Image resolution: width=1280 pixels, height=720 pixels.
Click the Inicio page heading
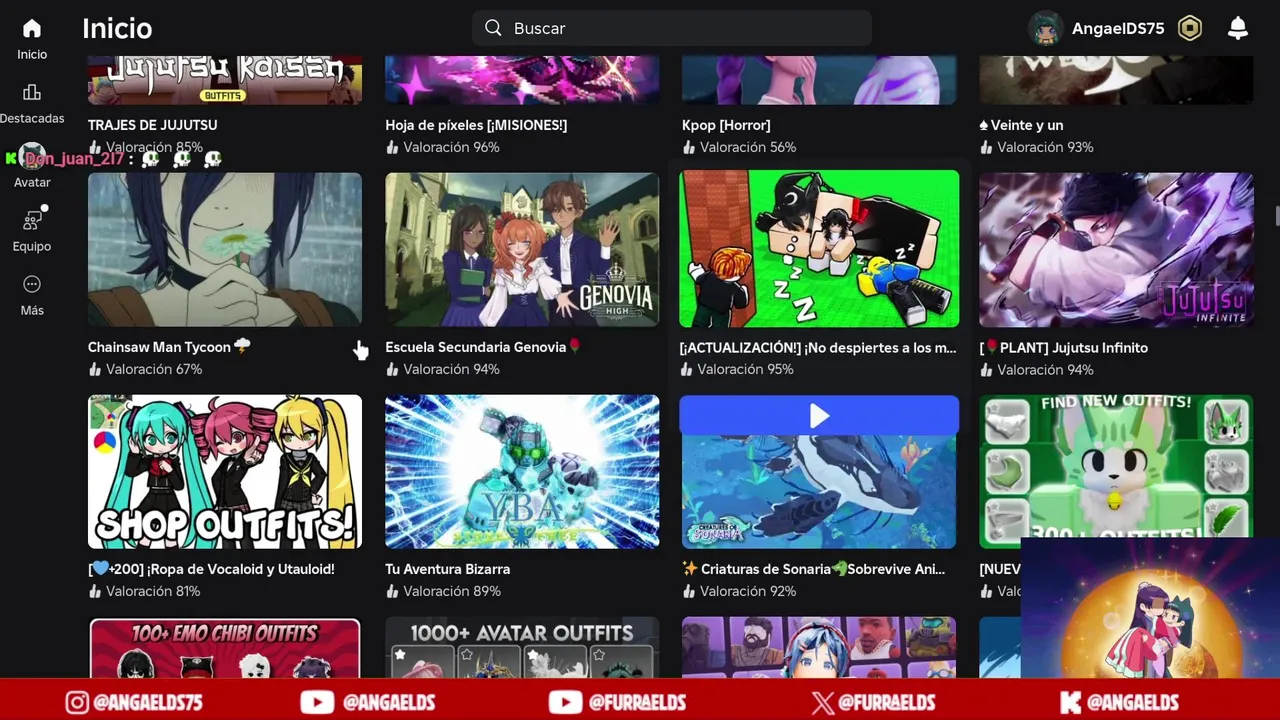[x=117, y=28]
